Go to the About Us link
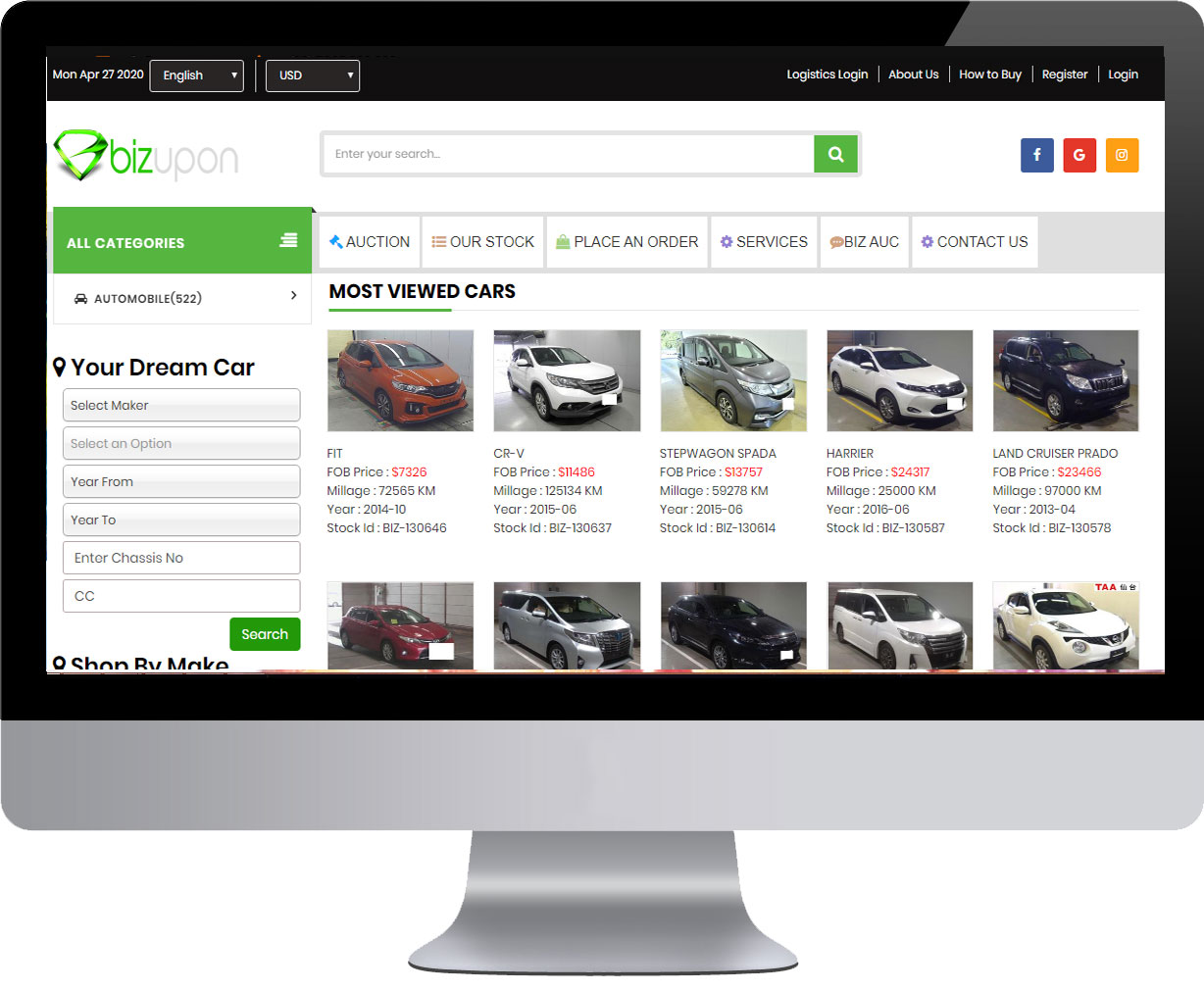The width and height of the screenshot is (1204, 990). pyautogui.click(x=914, y=74)
